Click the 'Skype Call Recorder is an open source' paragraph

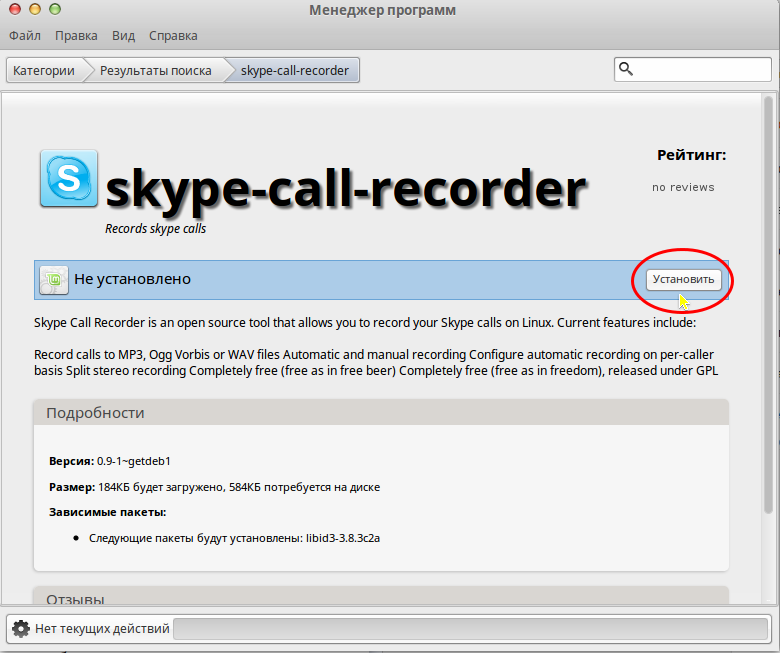(x=365, y=323)
